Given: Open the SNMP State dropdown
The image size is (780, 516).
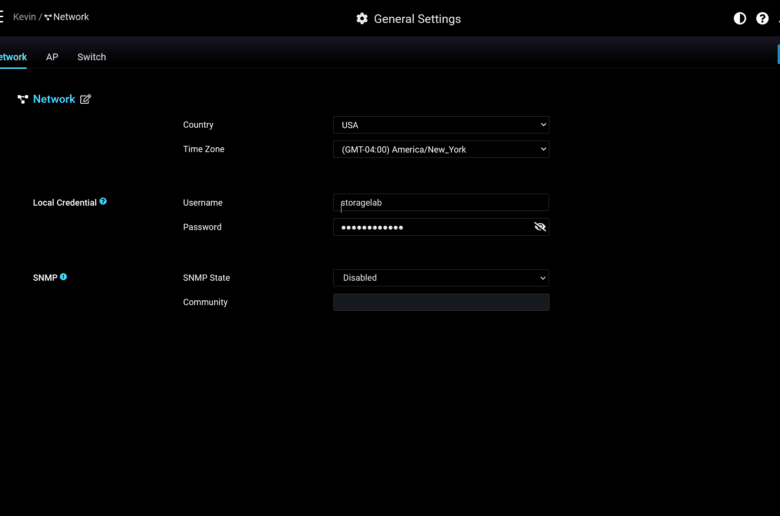Looking at the screenshot, I should click(x=441, y=278).
